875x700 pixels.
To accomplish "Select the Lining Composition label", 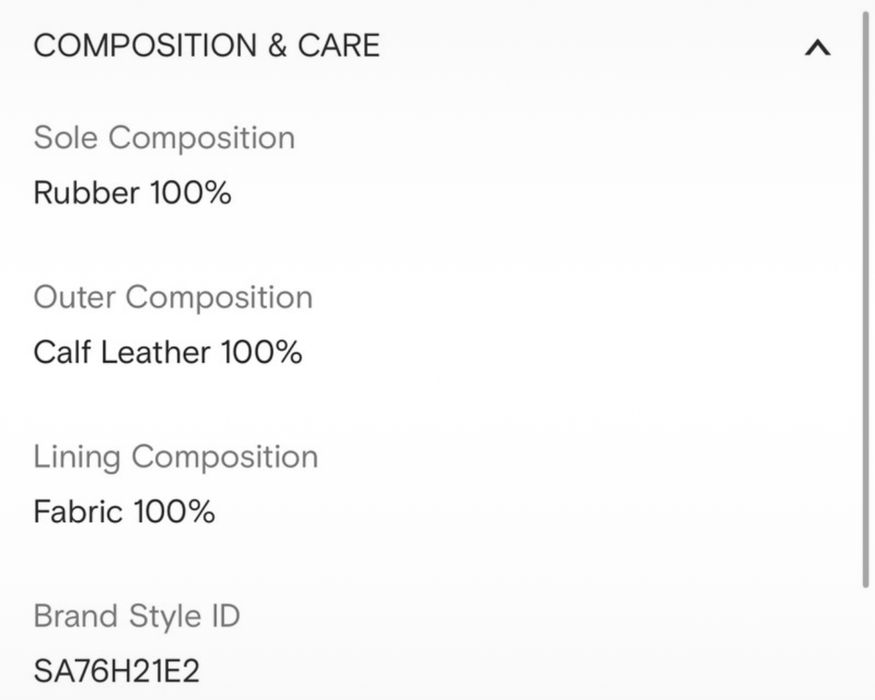I will [x=176, y=457].
